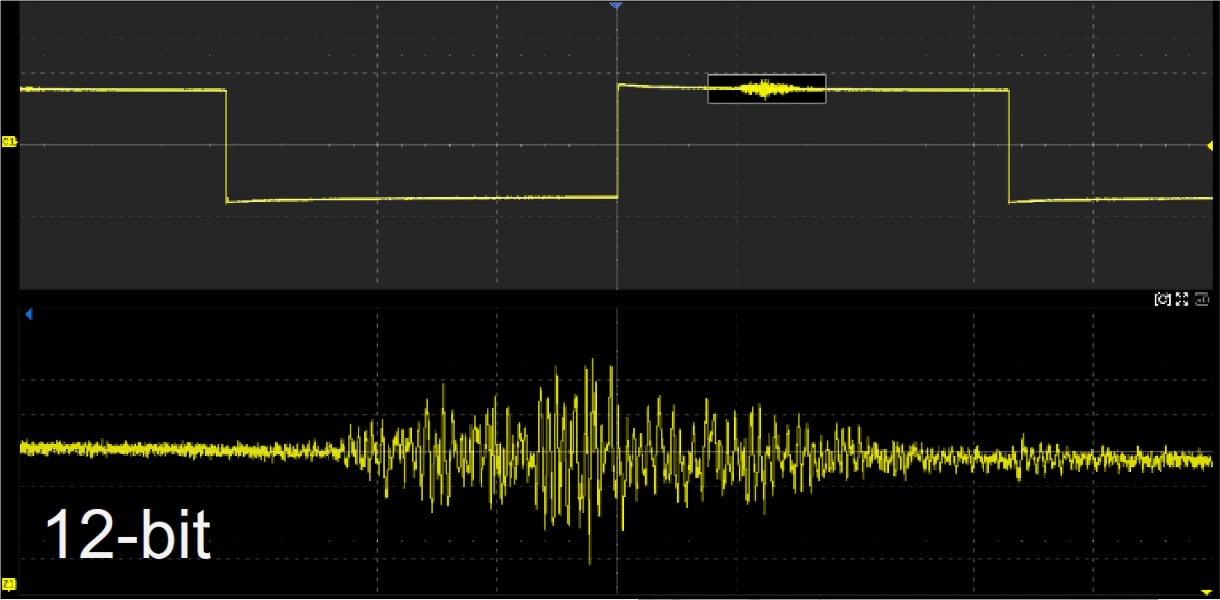Click the highlighted zoom region box on waveform

click(x=767, y=89)
